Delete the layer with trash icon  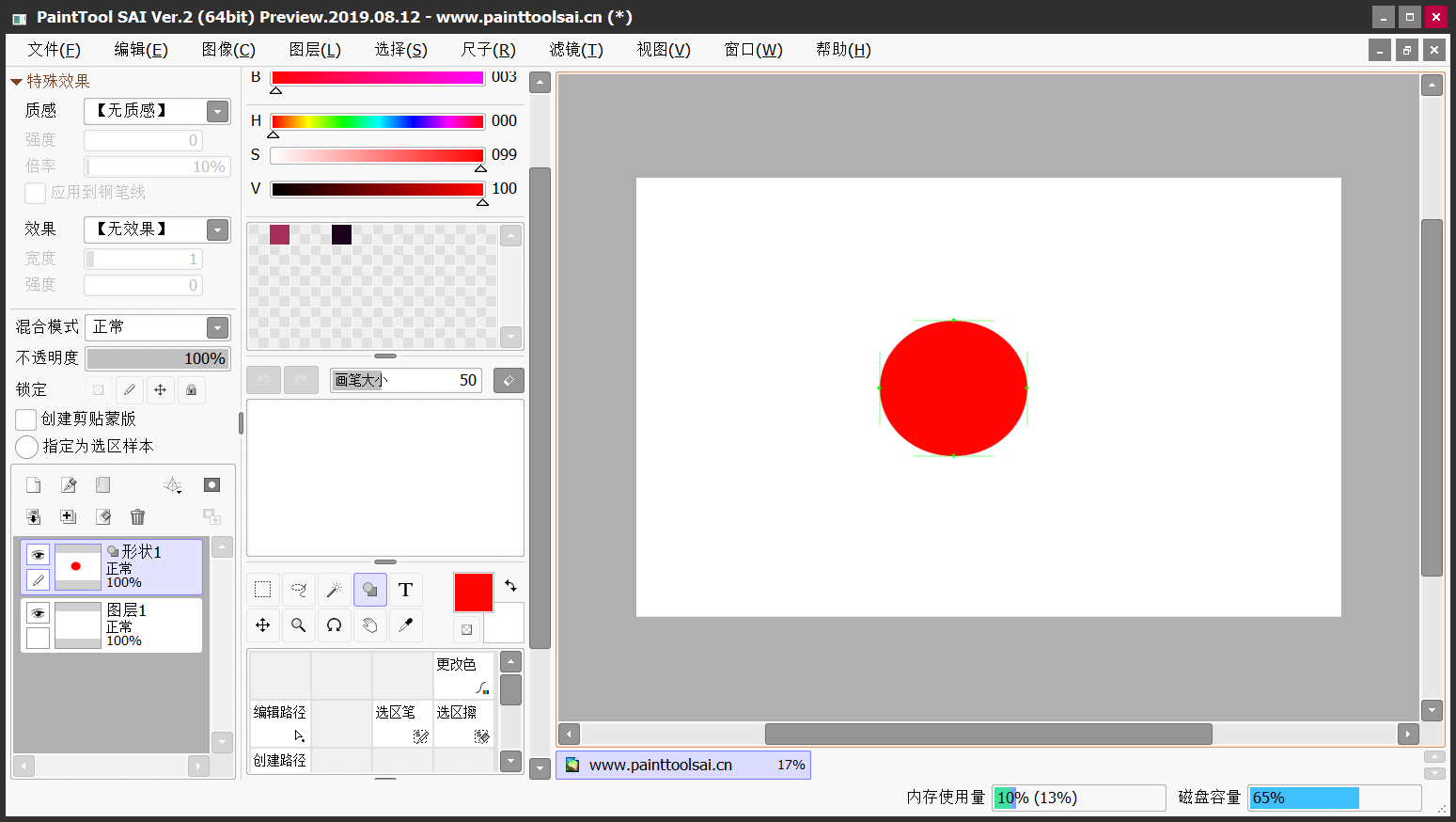138,516
